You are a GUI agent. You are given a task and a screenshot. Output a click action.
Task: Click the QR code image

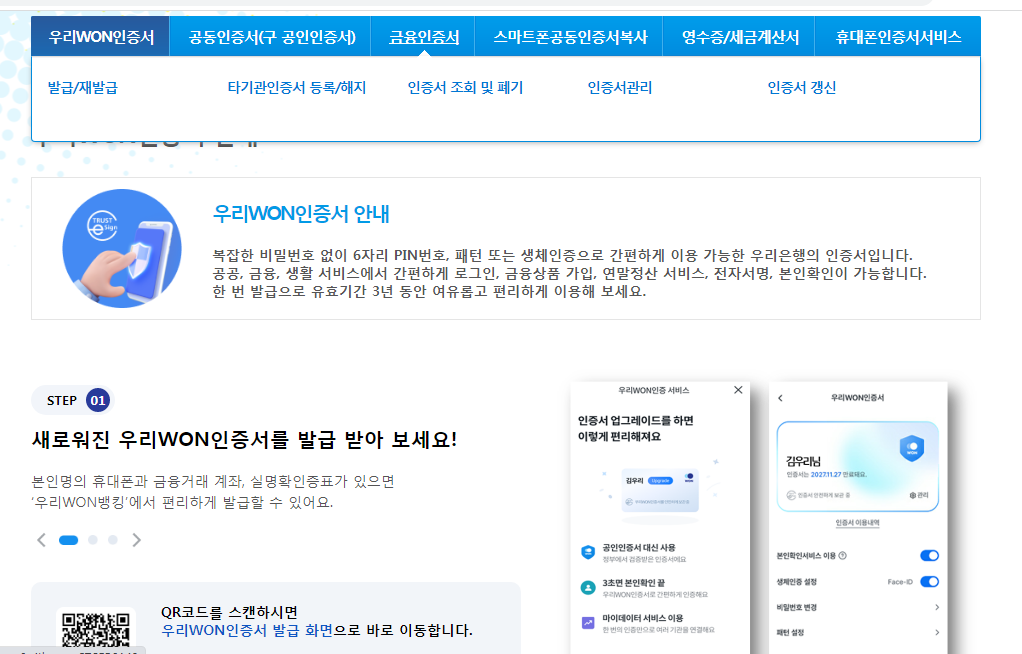pos(96,631)
